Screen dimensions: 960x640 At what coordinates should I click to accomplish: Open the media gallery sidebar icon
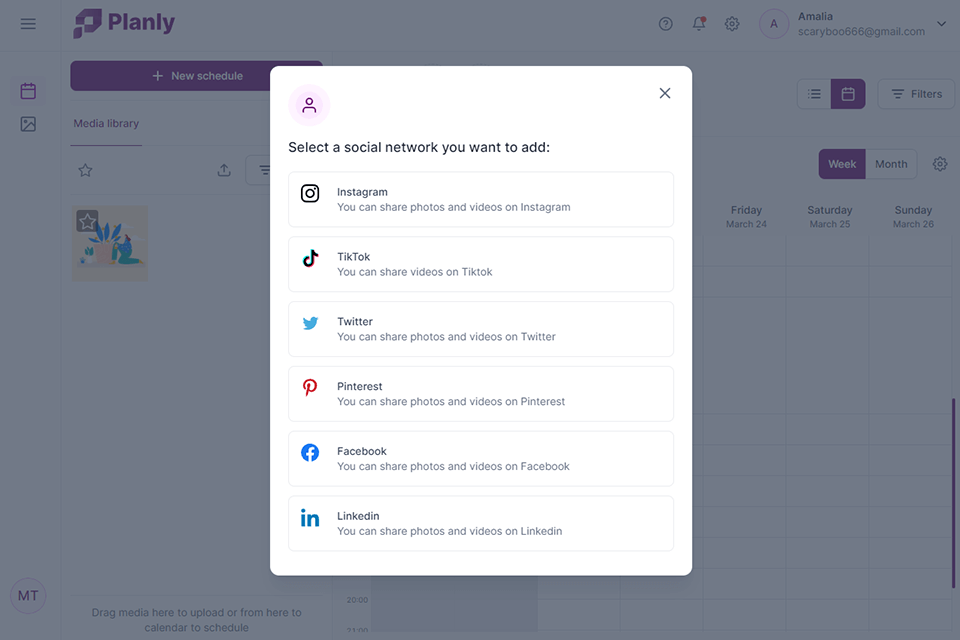28,124
